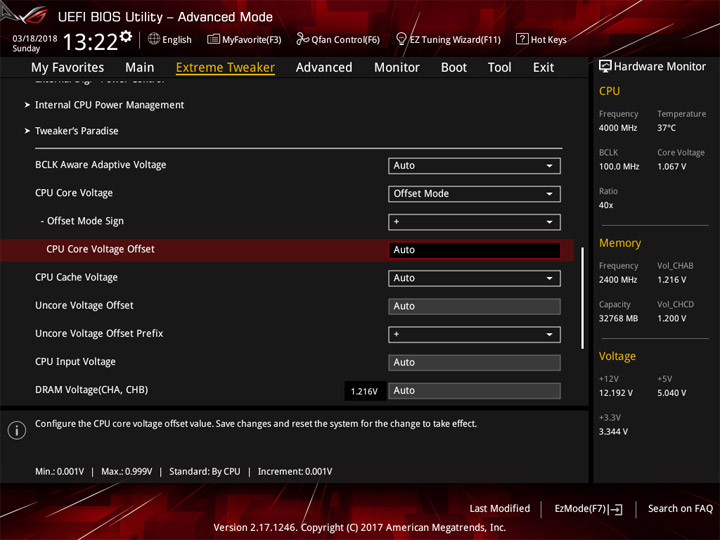Viewport: 720px width, 540px height.
Task: Go to the Exit tab
Action: click(x=544, y=68)
